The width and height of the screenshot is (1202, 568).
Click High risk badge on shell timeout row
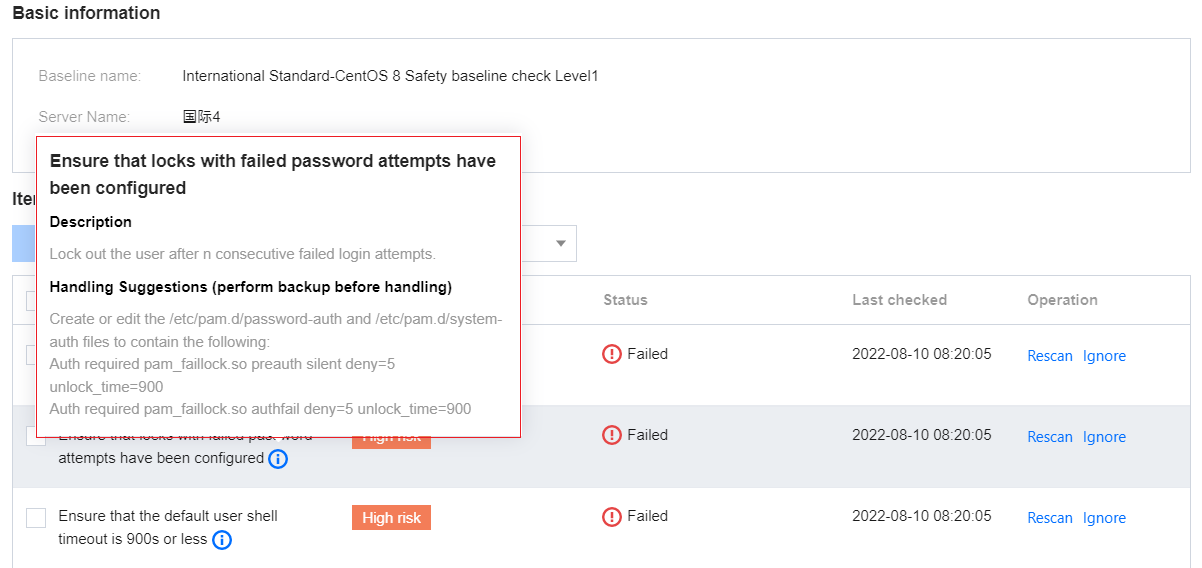click(391, 517)
